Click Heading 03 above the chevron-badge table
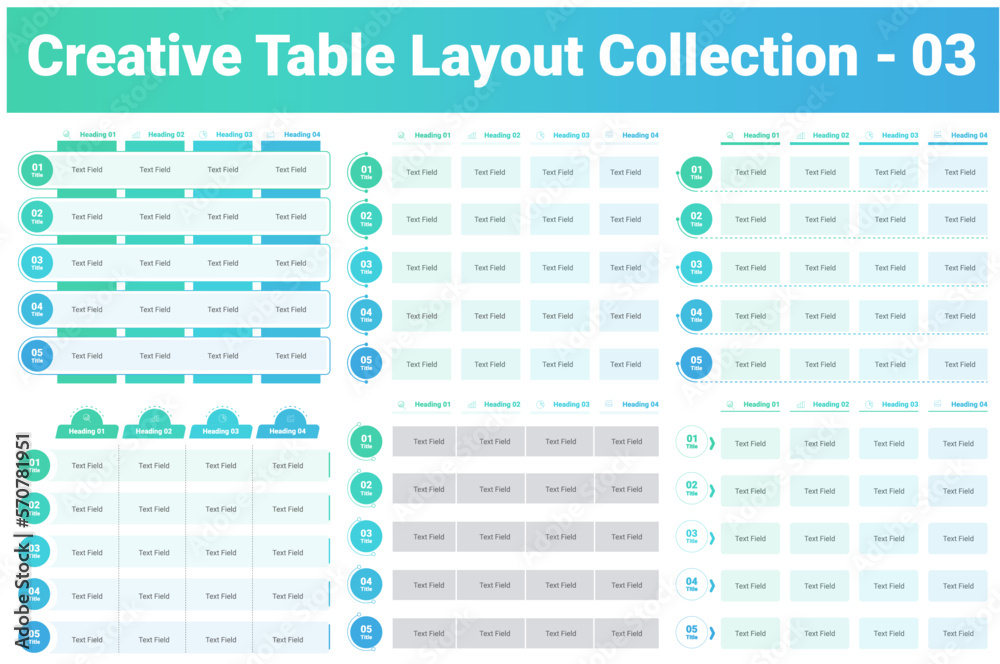 (x=900, y=404)
